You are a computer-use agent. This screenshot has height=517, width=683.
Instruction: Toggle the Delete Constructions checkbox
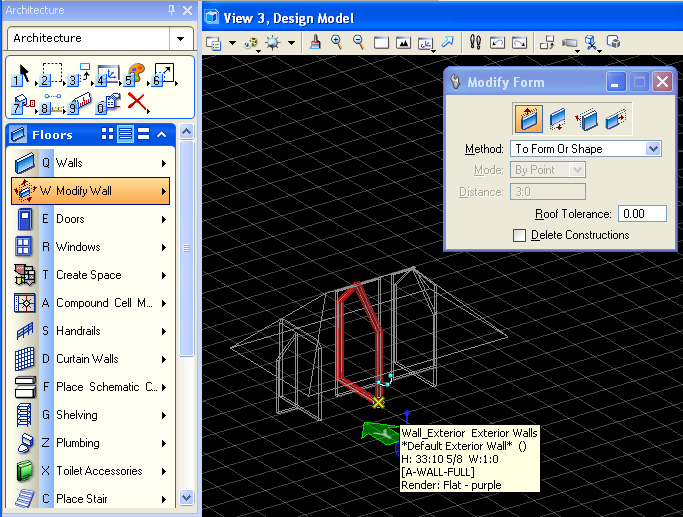click(x=519, y=235)
